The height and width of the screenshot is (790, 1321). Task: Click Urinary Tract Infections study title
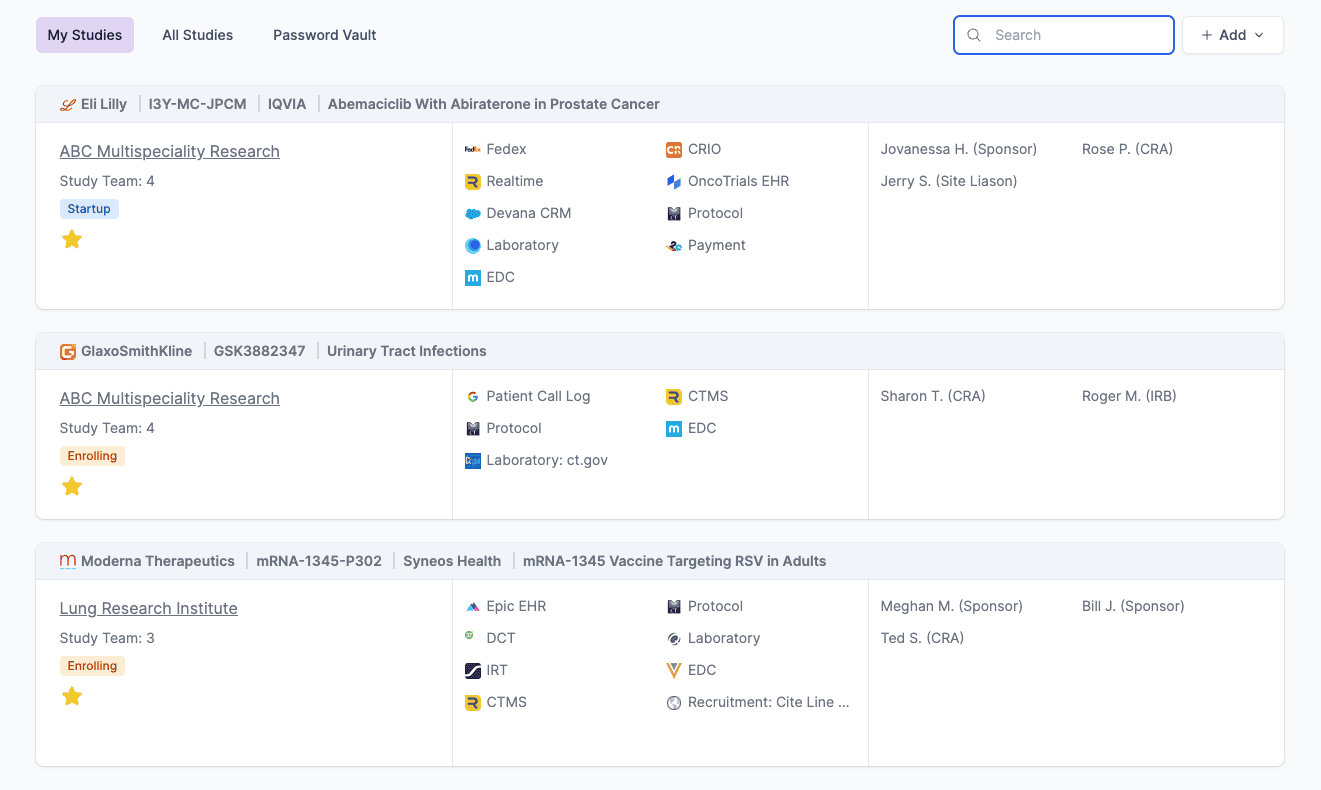407,351
